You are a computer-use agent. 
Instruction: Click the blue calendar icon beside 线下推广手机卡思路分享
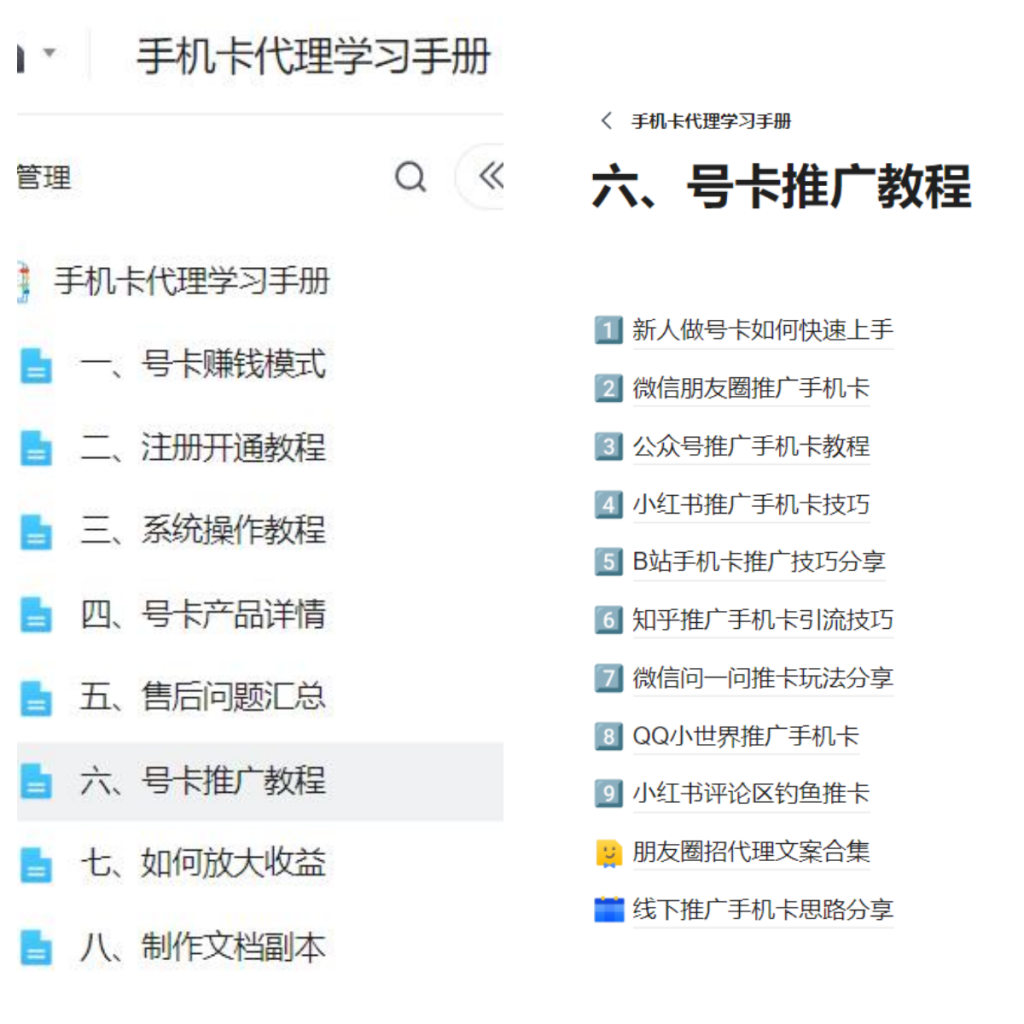[x=608, y=910]
